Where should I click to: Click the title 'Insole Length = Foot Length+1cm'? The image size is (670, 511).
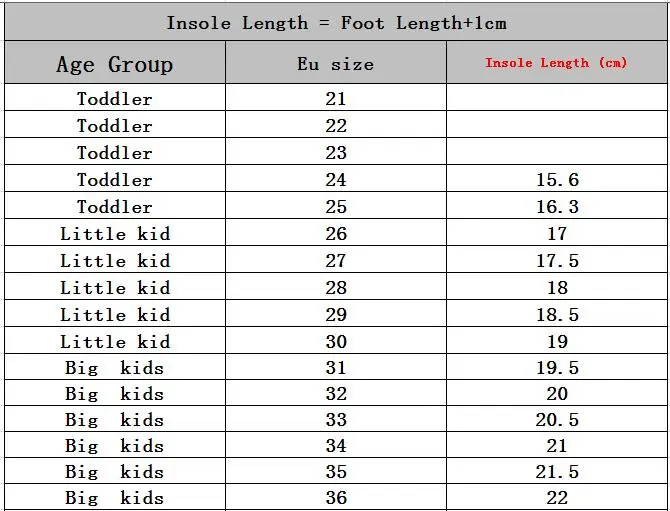[336, 22]
